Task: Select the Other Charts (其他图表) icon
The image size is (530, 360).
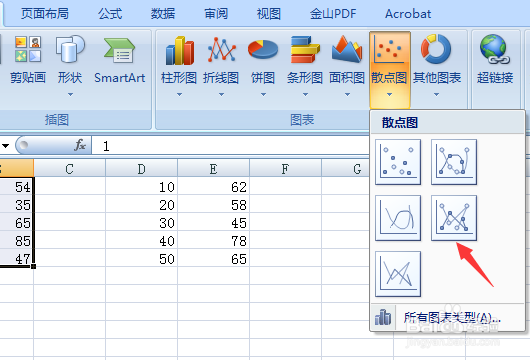Action: [436, 49]
